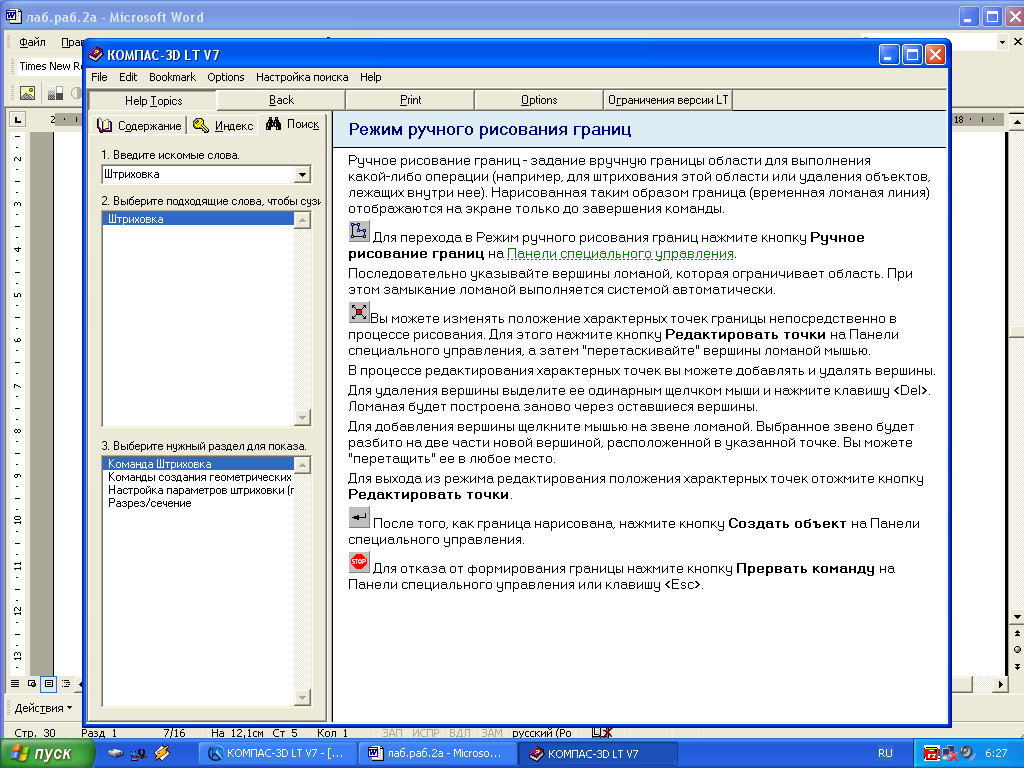Open Word's Файл menu
Image resolution: width=1024 pixels, height=768 pixels.
(x=32, y=42)
